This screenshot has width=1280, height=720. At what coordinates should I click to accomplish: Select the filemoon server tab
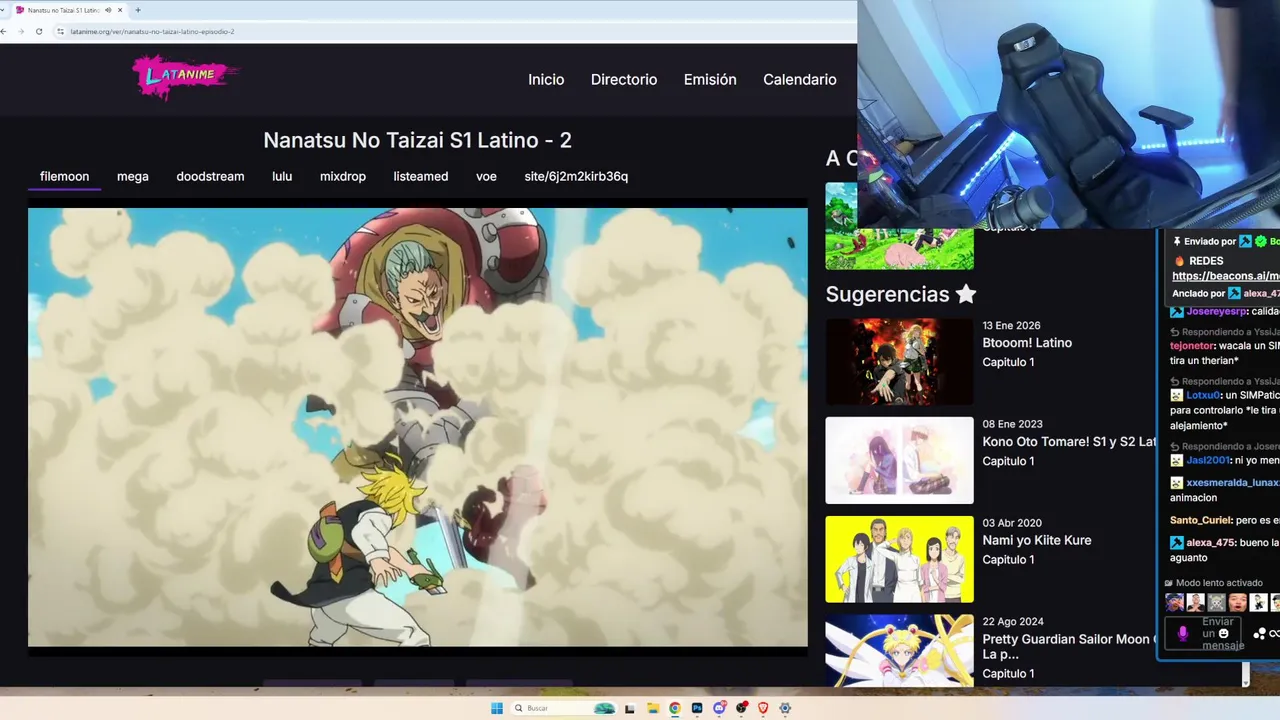(x=64, y=176)
